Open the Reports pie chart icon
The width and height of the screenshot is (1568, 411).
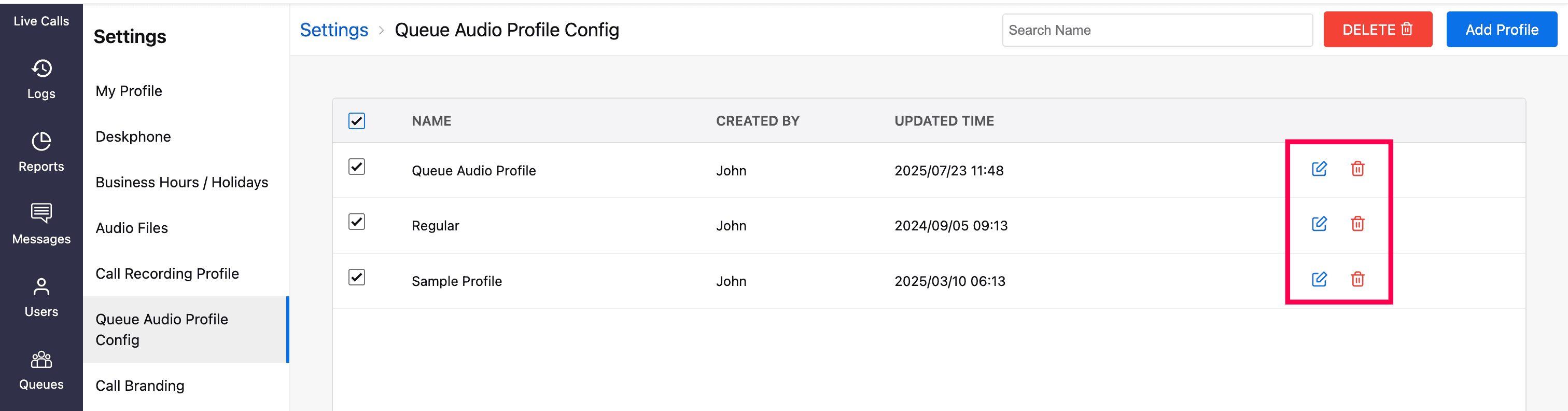click(41, 141)
